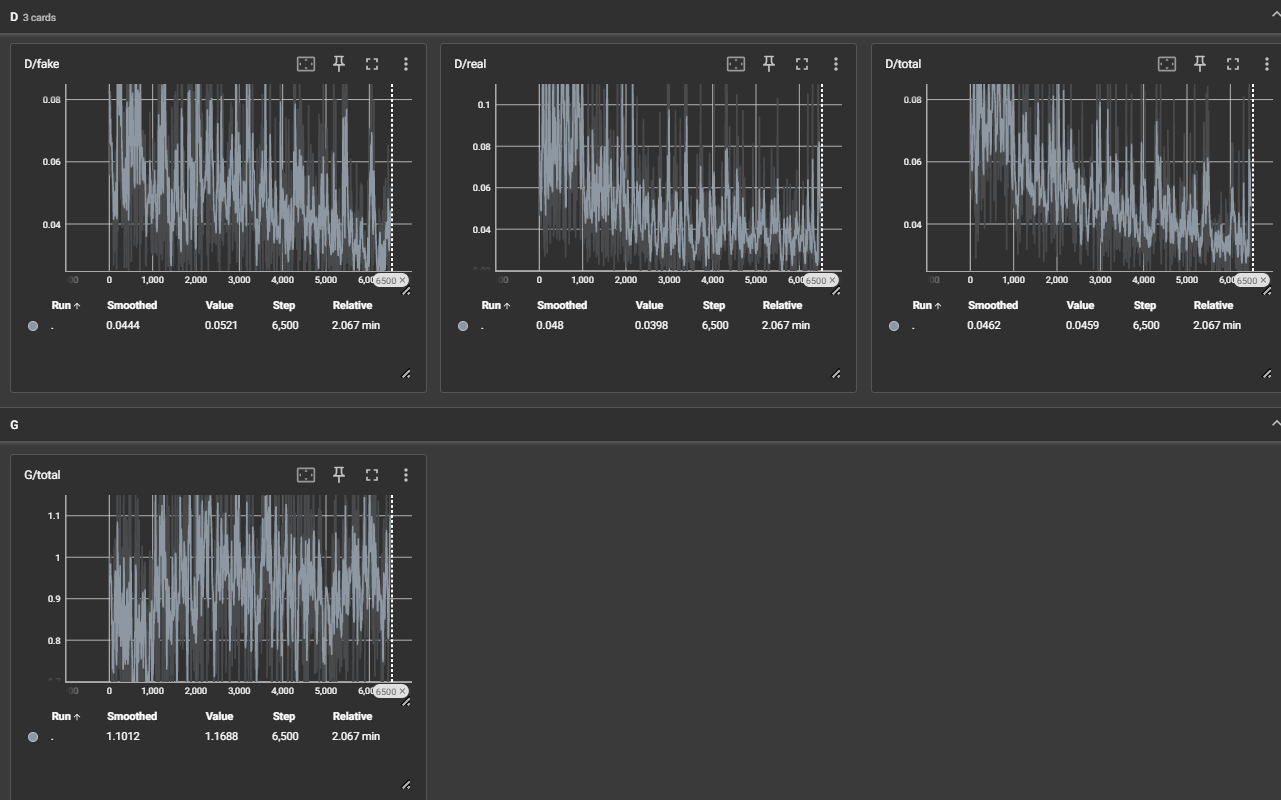Sort D/total table by Run column
Screen dimensions: 1281x800
(x=927, y=305)
